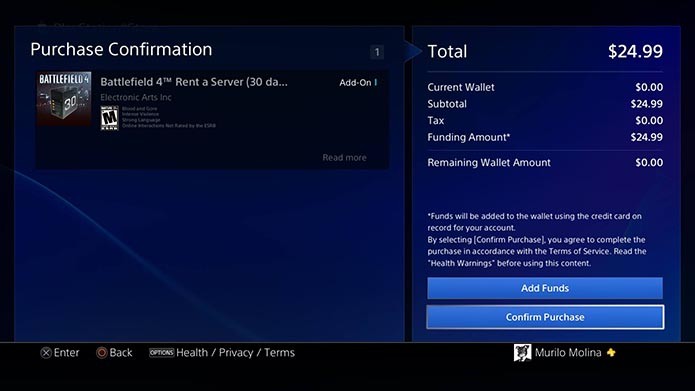This screenshot has width=695, height=391.
Task: Click the Add-On label
Action: [x=355, y=82]
